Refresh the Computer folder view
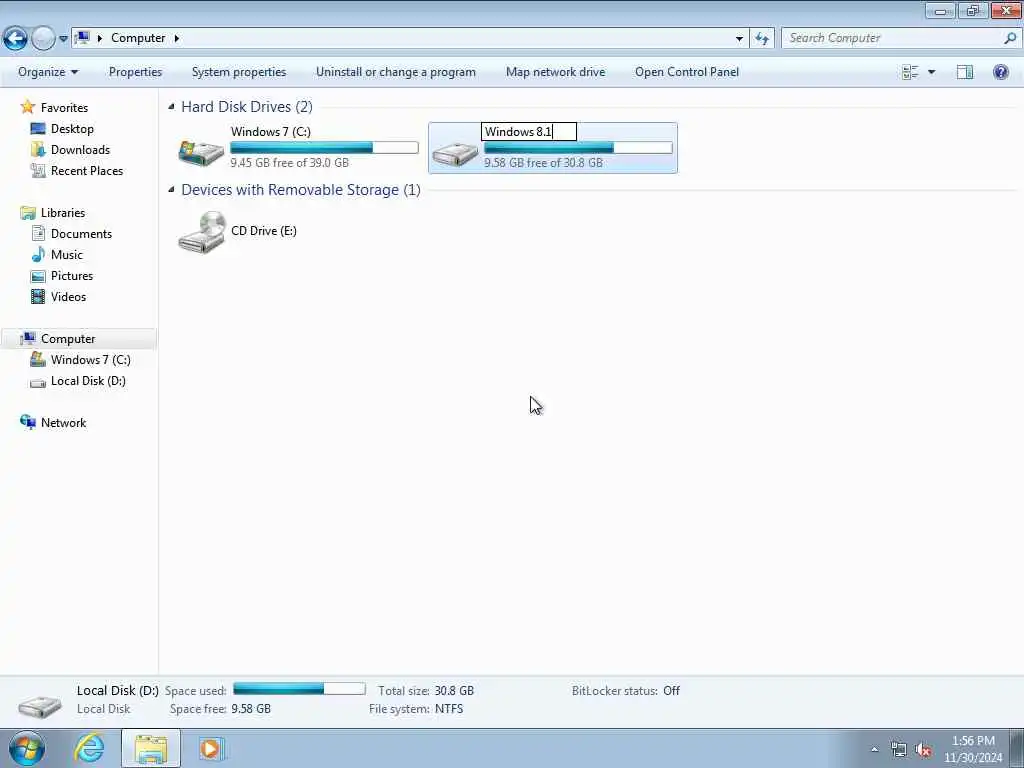 [x=761, y=39]
